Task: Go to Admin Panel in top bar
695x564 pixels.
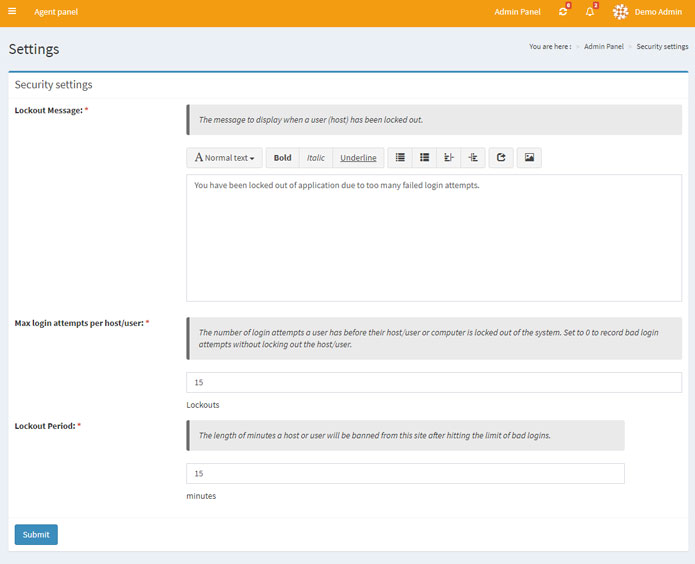Action: [517, 12]
